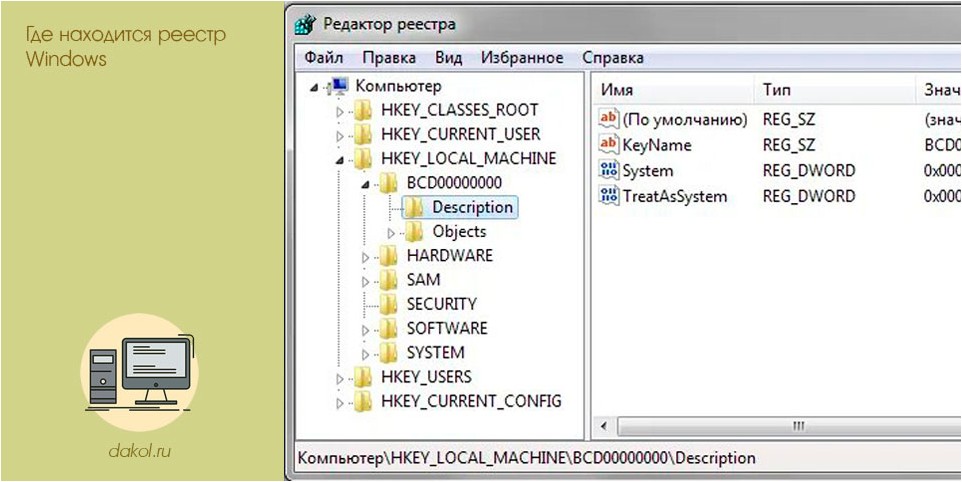962x482 pixels.
Task: Expand the HKEY_USERS node
Action: (340, 379)
